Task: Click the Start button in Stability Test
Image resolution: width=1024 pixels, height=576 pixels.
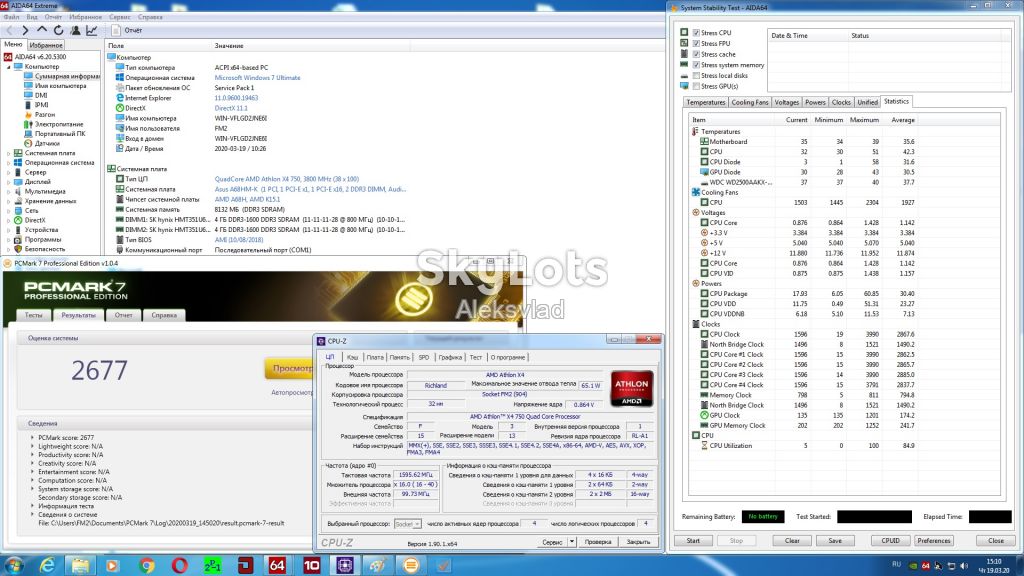Action: pos(693,541)
